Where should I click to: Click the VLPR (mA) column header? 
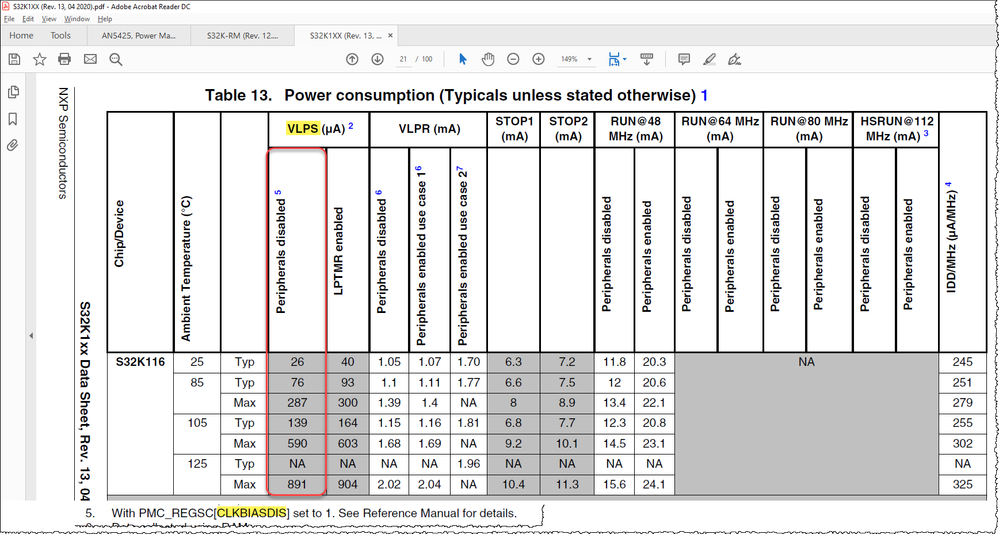point(429,129)
